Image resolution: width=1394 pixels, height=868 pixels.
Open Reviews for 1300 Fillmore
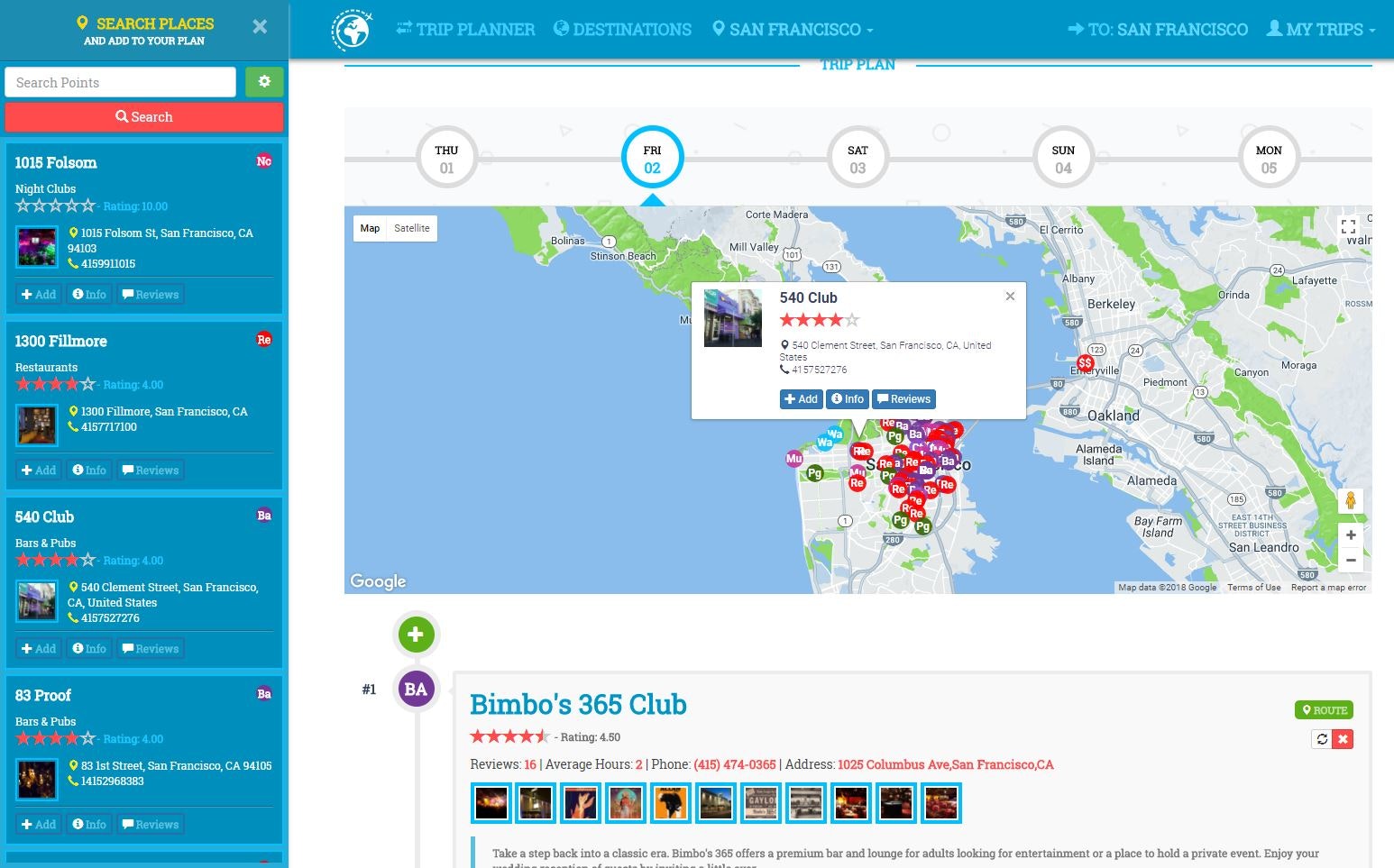tap(151, 471)
